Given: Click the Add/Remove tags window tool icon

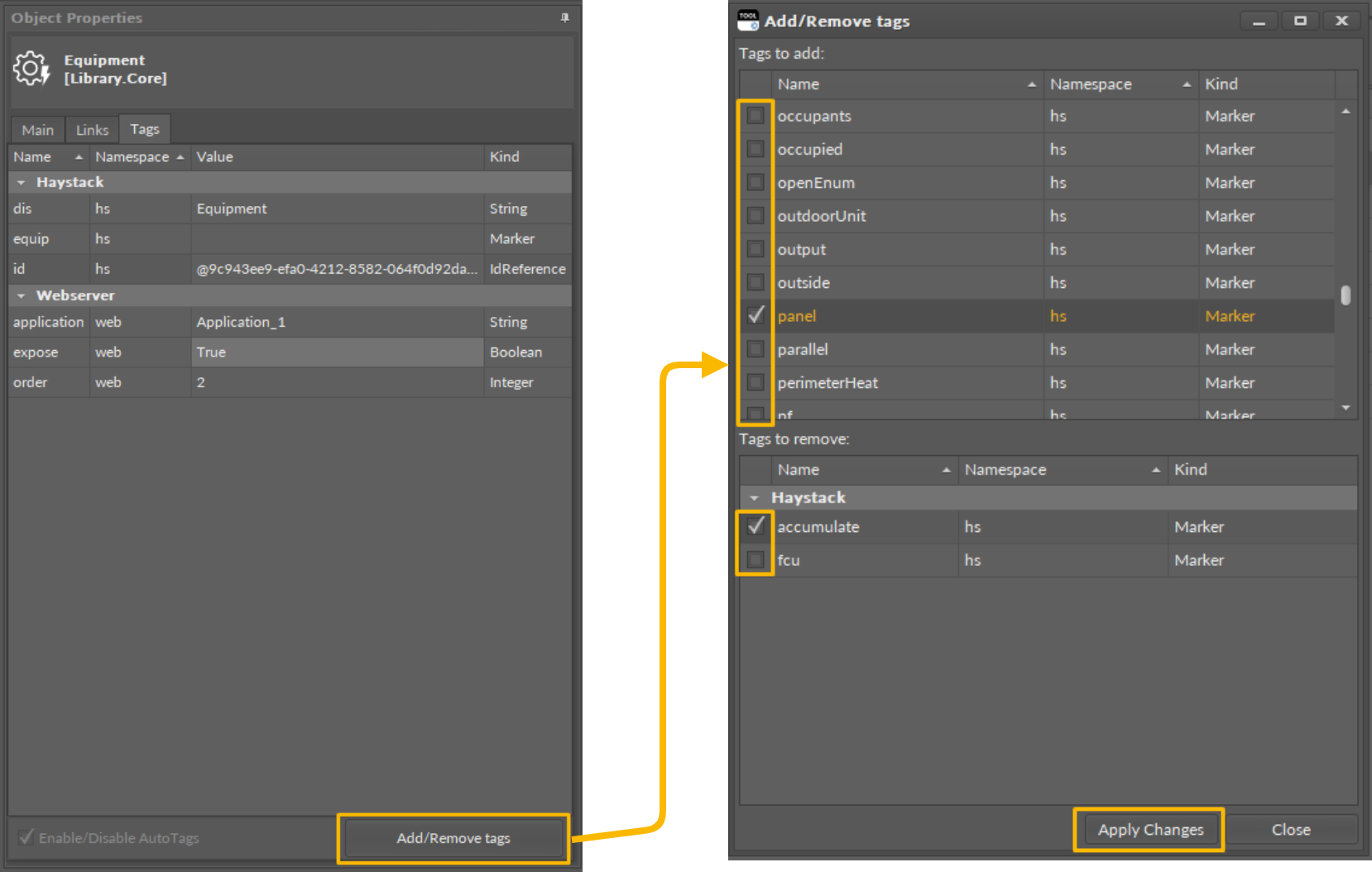Looking at the screenshot, I should pos(748,21).
